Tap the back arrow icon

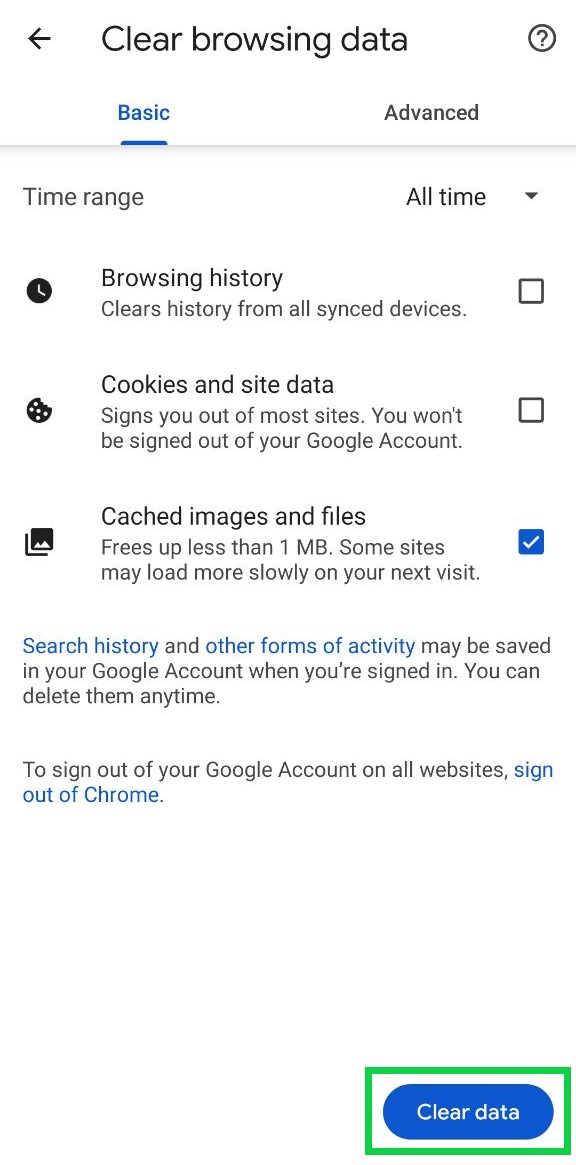[x=39, y=39]
